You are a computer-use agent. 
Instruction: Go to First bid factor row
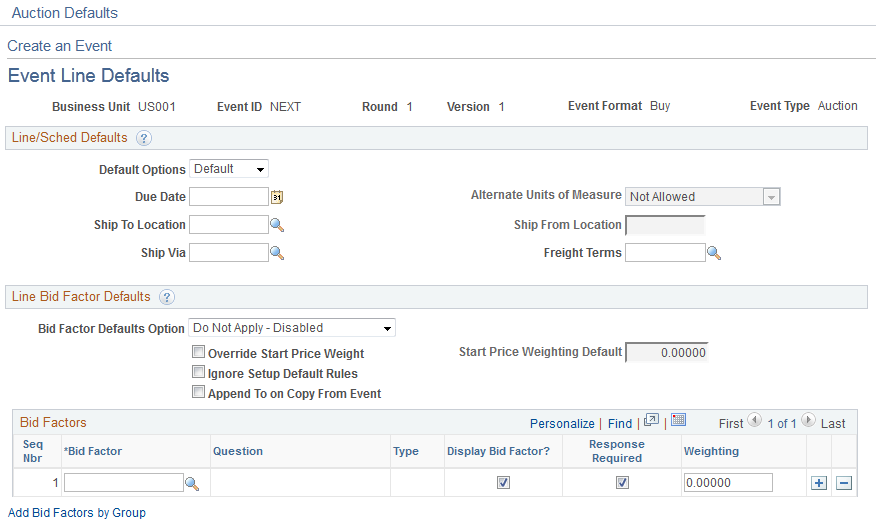731,424
